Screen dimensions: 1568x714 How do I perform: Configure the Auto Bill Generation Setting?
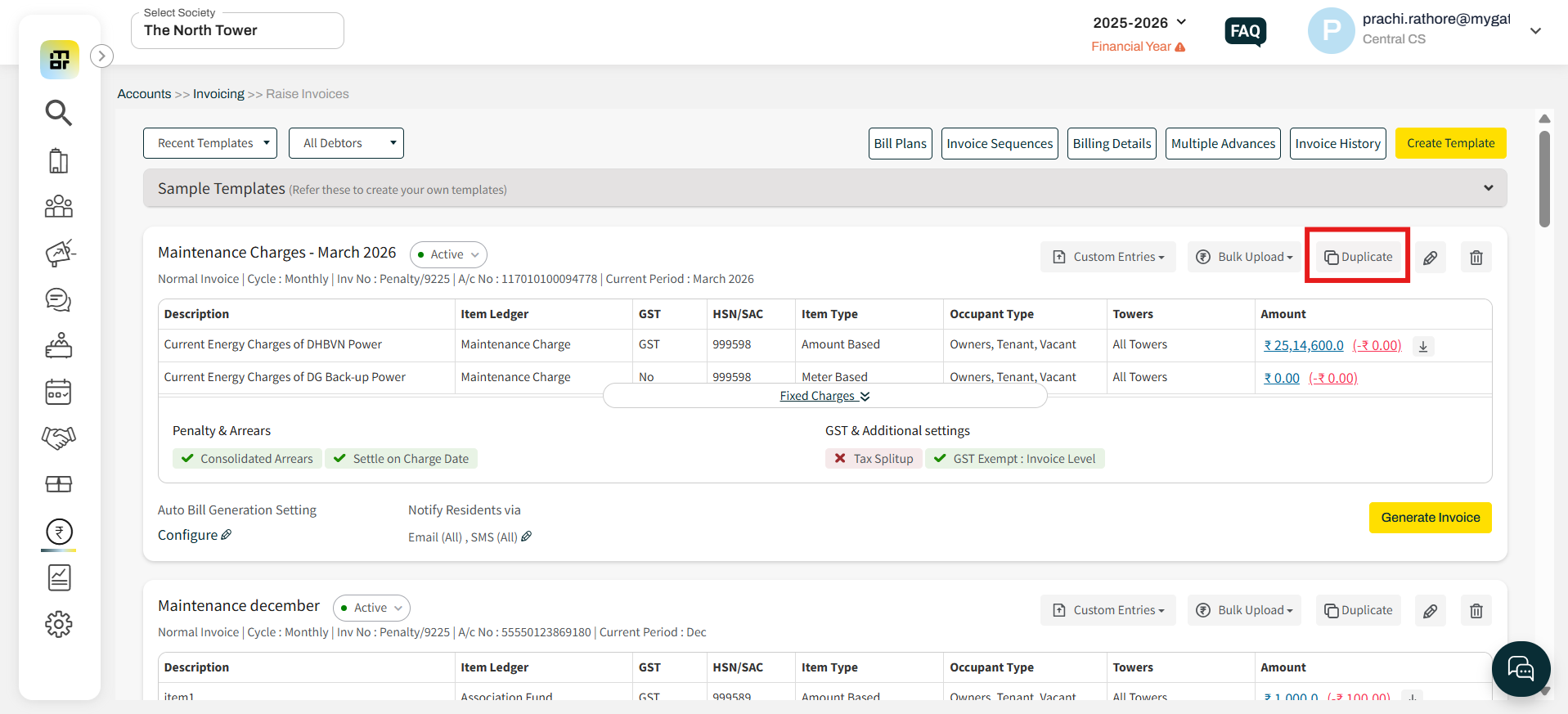click(195, 535)
